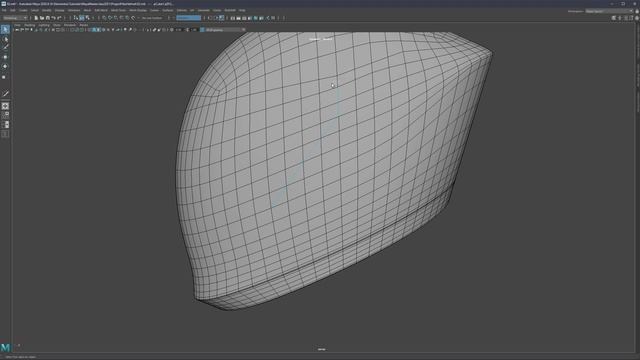Click the Undo icon in status line
Viewport: 640px width, 360px height.
click(53, 18)
